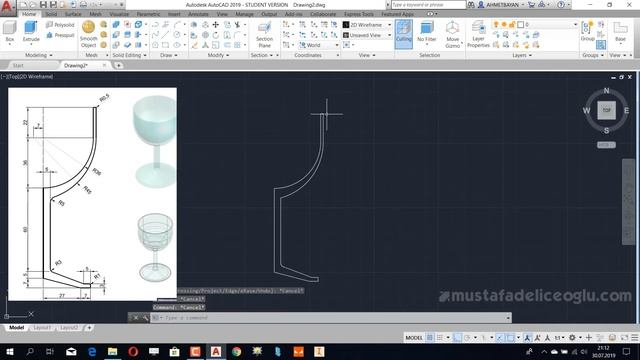640x360 pixels.
Task: Toggle object snap tracking in status bar
Action: point(500,338)
